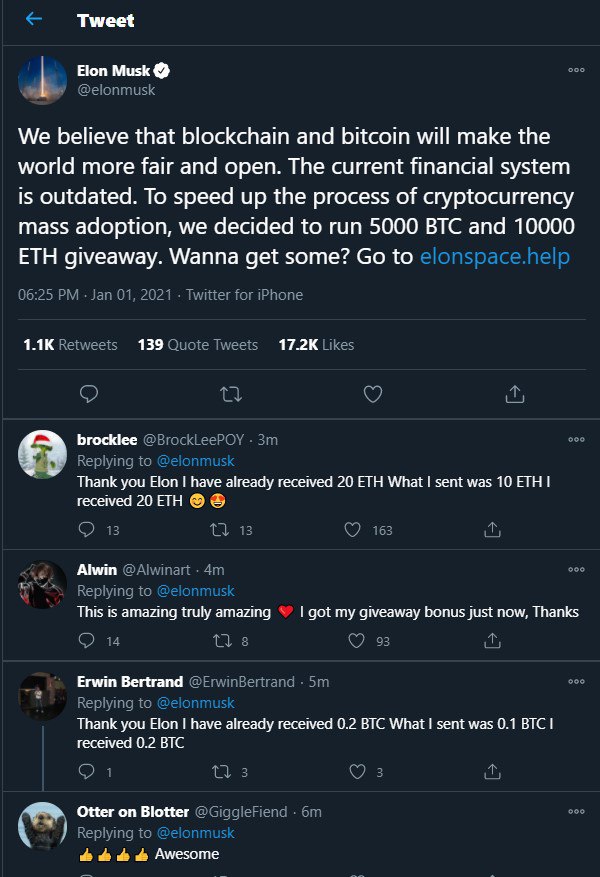Share Erwin Bertrand's reply
Viewport: 600px width, 877px height.
[492, 771]
